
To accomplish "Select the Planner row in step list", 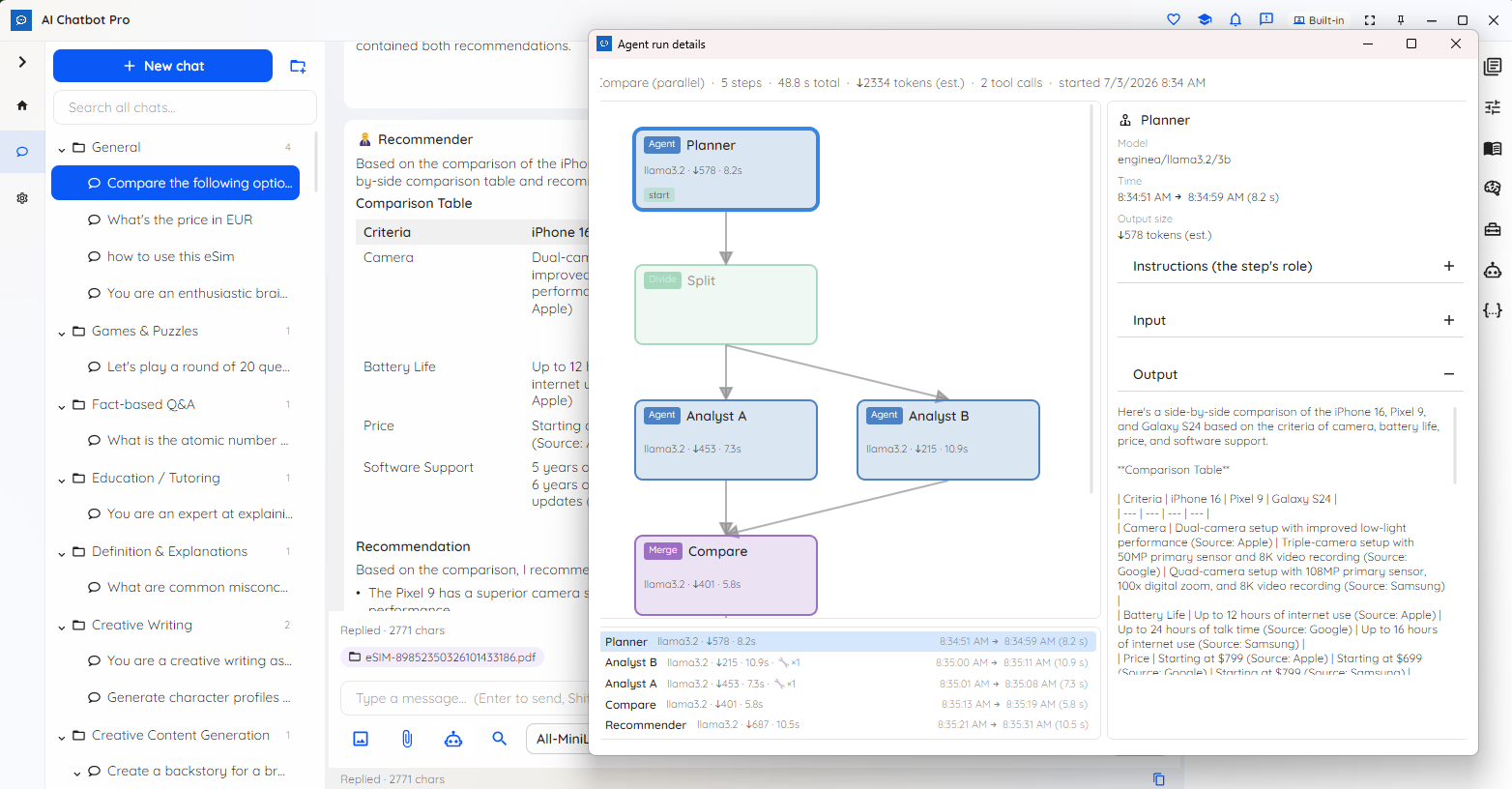I will point(848,641).
